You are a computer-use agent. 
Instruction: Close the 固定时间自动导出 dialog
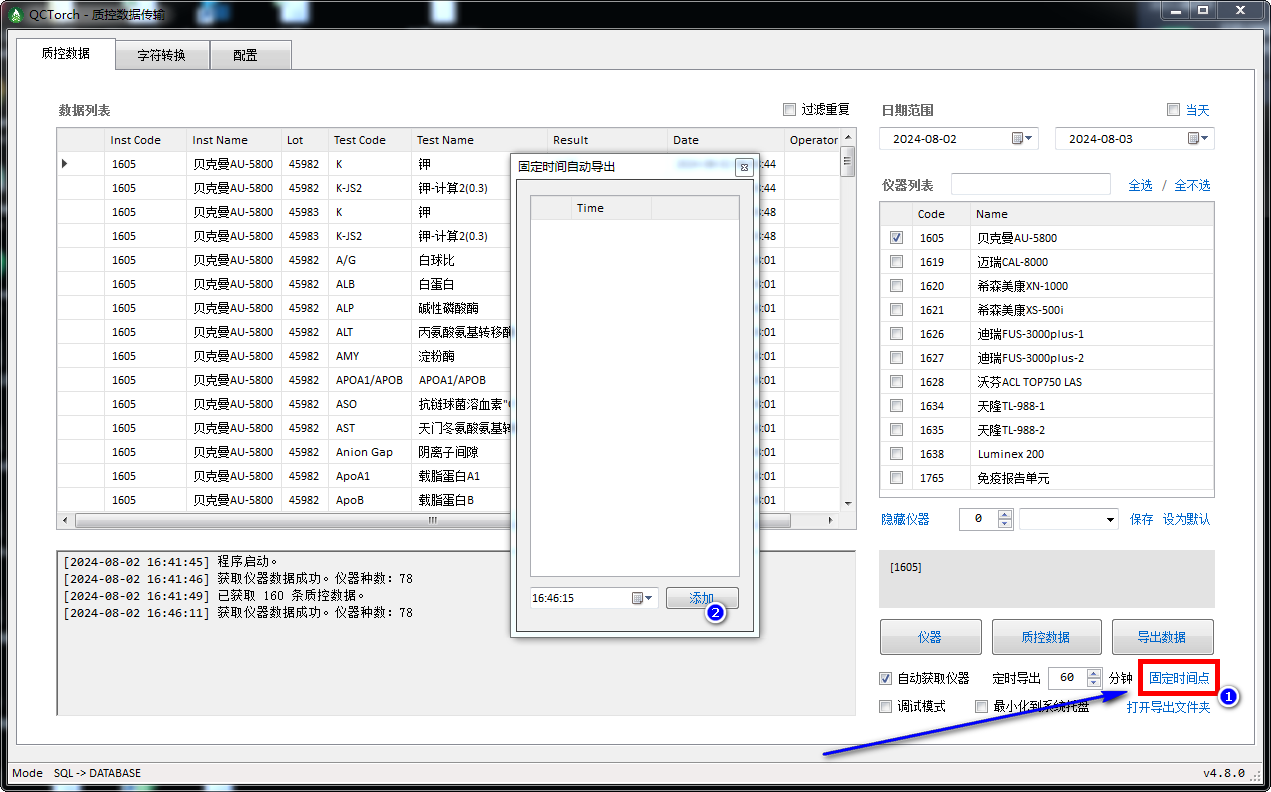pos(743,167)
